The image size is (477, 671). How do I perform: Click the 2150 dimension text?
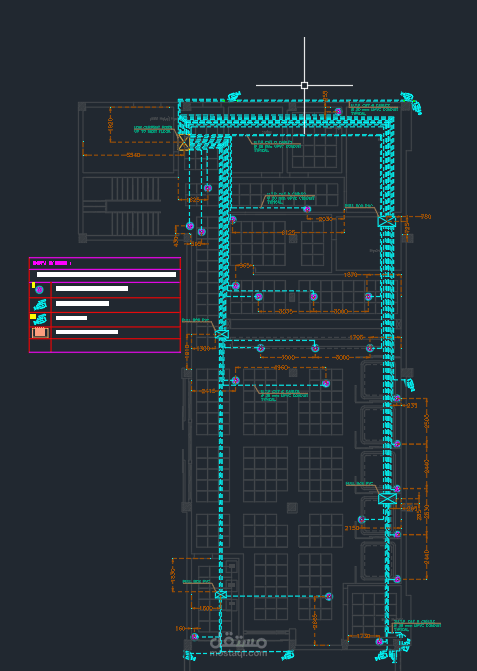[x=352, y=528]
